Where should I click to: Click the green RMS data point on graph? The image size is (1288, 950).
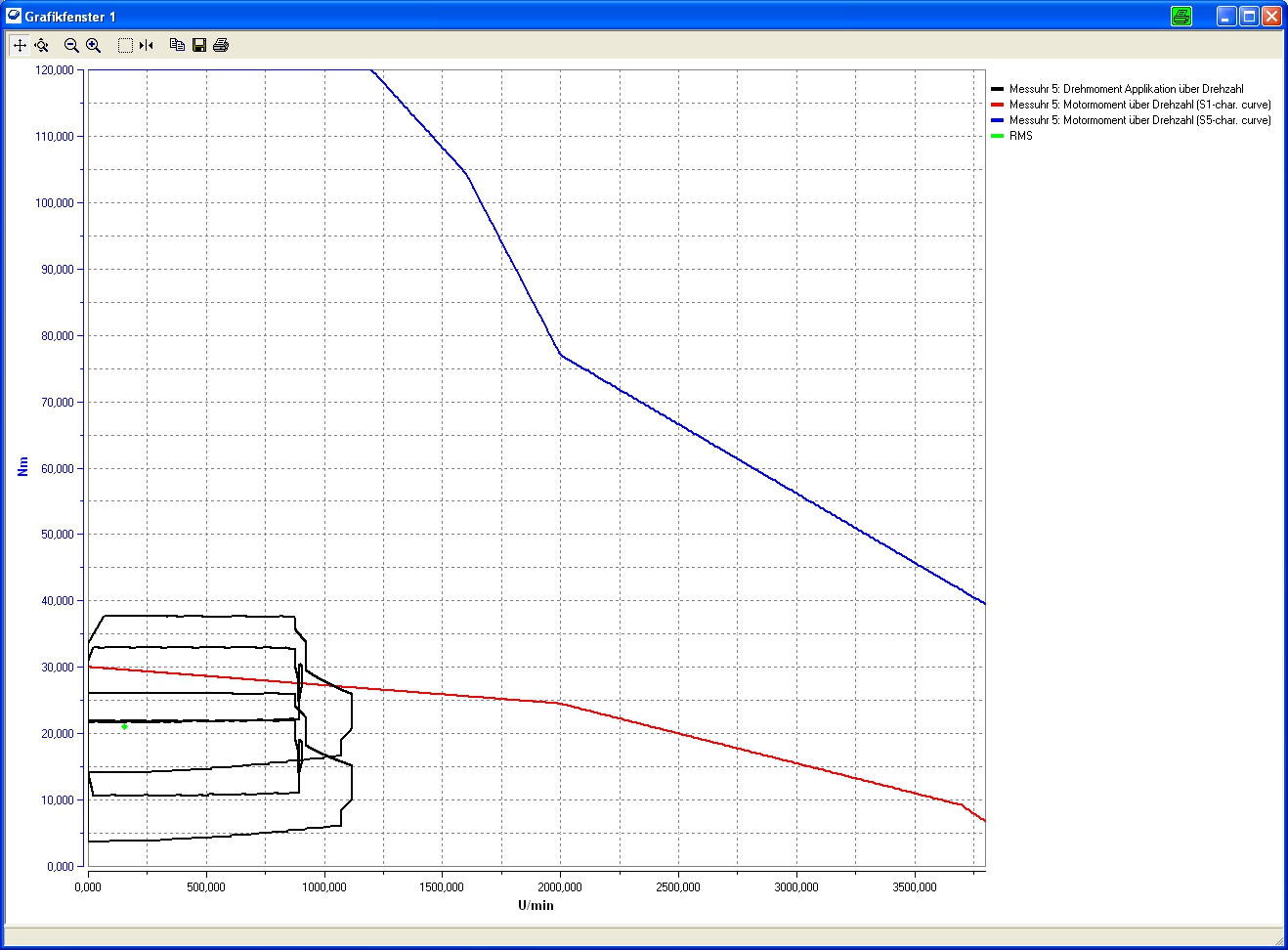pos(124,726)
